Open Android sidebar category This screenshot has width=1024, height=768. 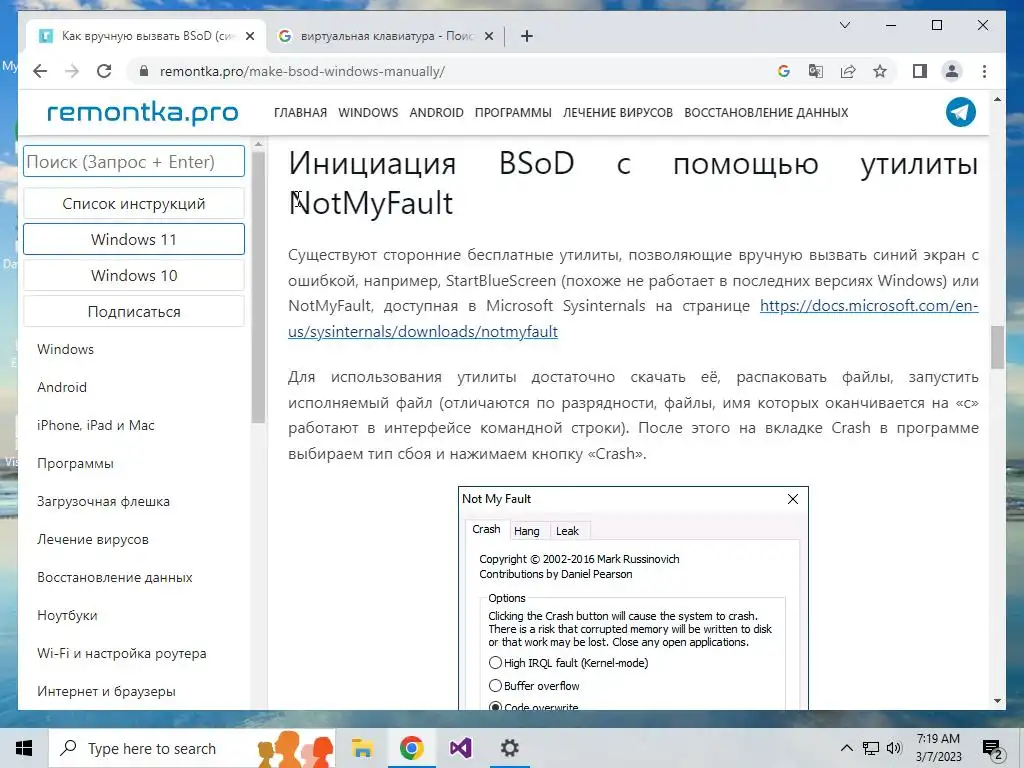(x=61, y=387)
